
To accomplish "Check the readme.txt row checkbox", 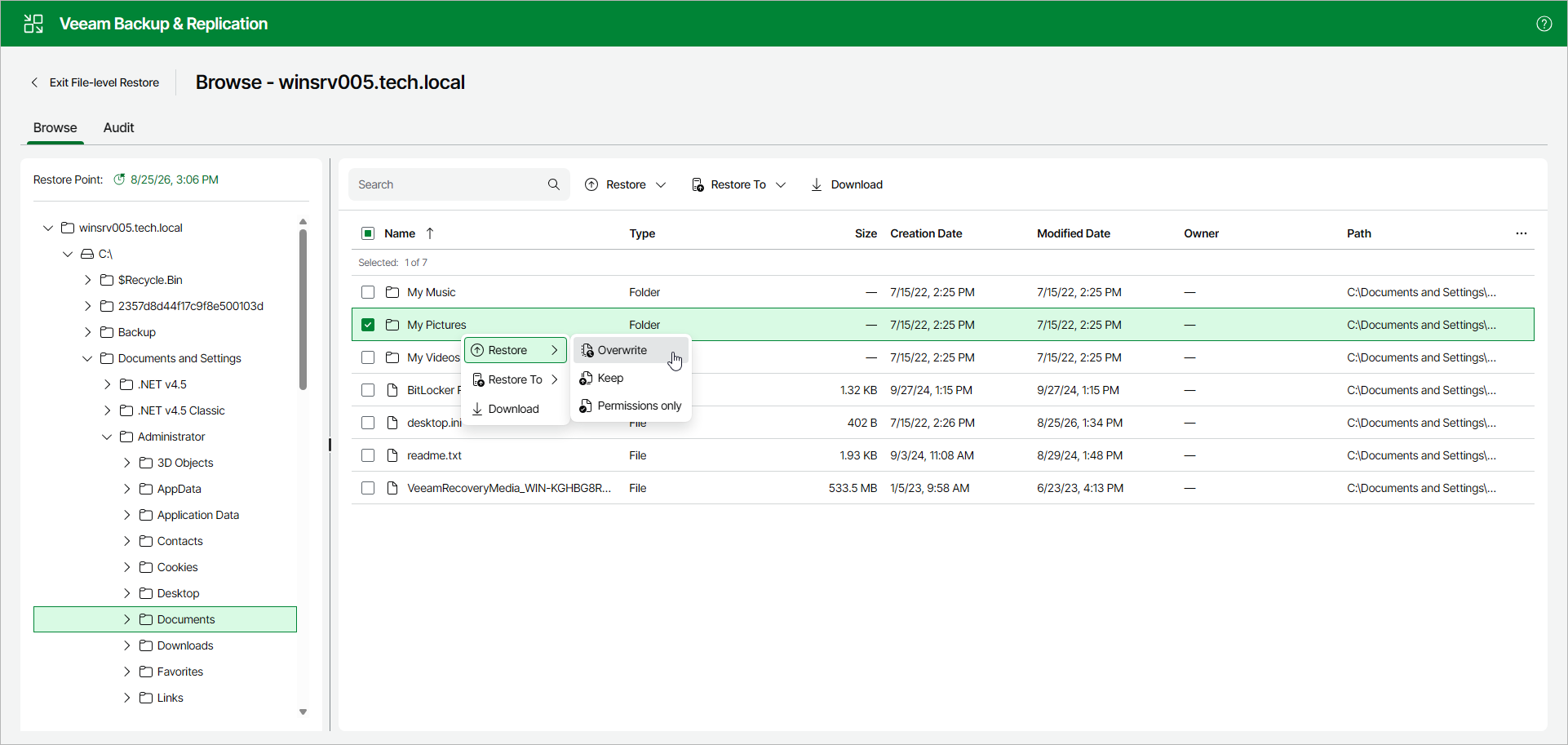I will (368, 455).
